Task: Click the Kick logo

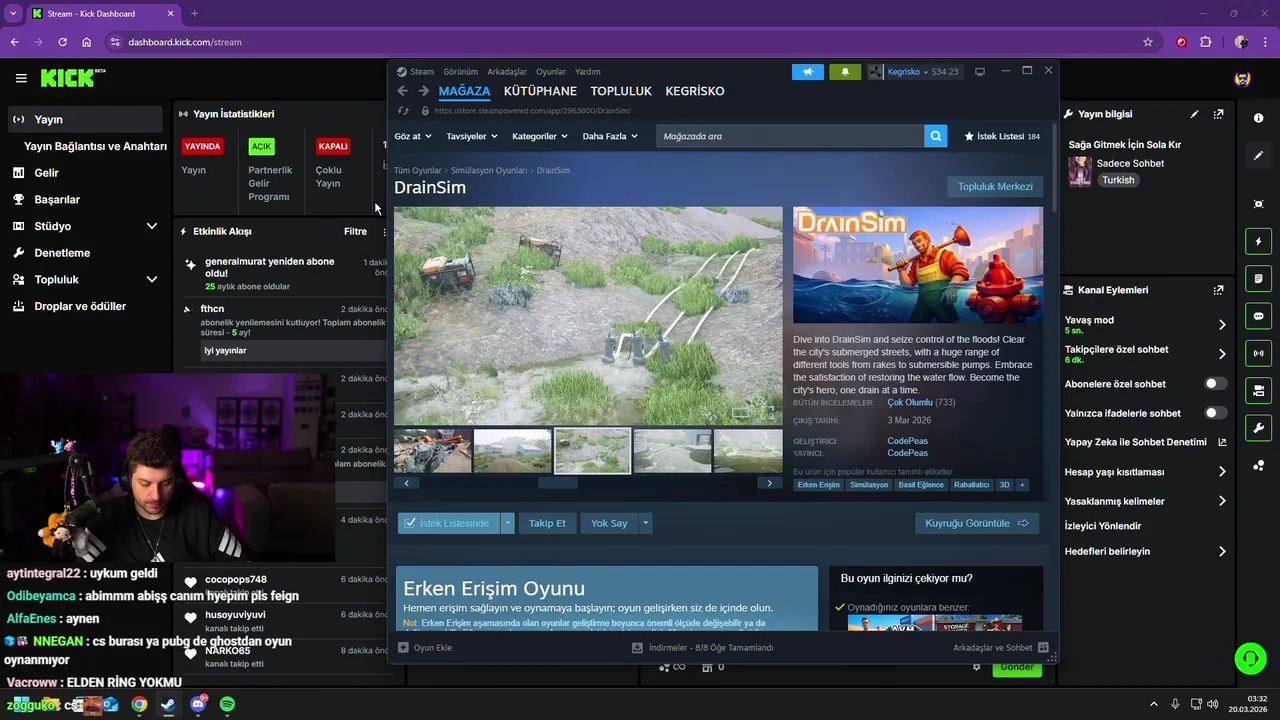Action: [x=73, y=78]
